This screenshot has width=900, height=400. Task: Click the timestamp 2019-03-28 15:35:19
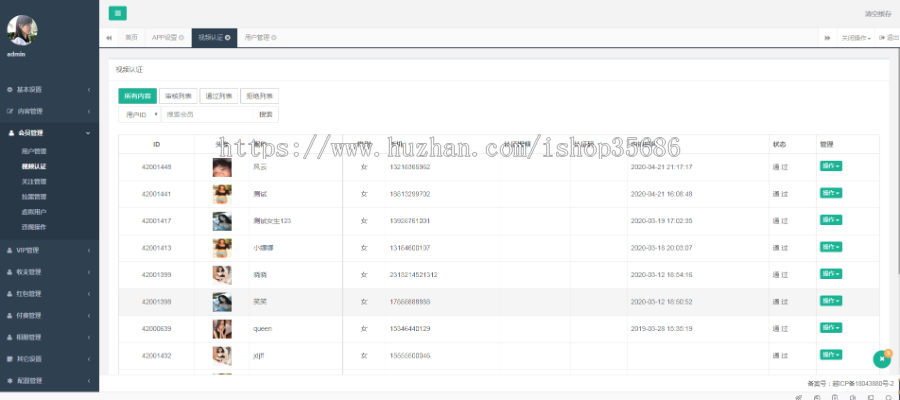(x=661, y=329)
